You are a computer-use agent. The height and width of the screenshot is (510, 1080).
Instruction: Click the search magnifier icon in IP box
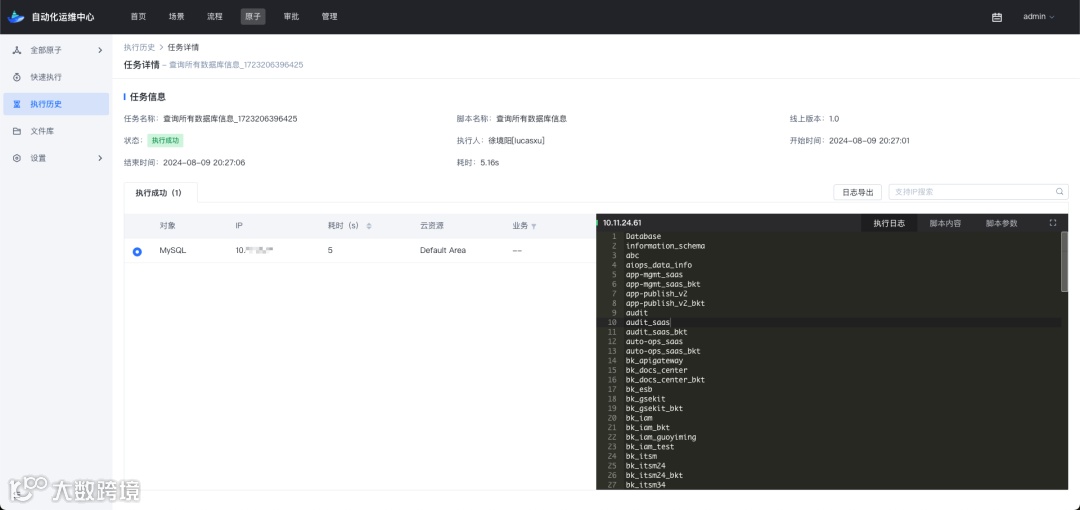[1059, 192]
